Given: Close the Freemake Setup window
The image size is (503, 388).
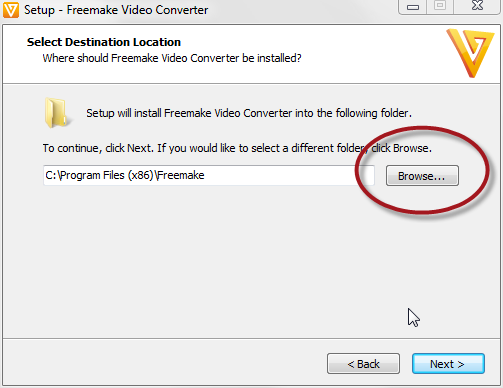Looking at the screenshot, I should [477, 6].
